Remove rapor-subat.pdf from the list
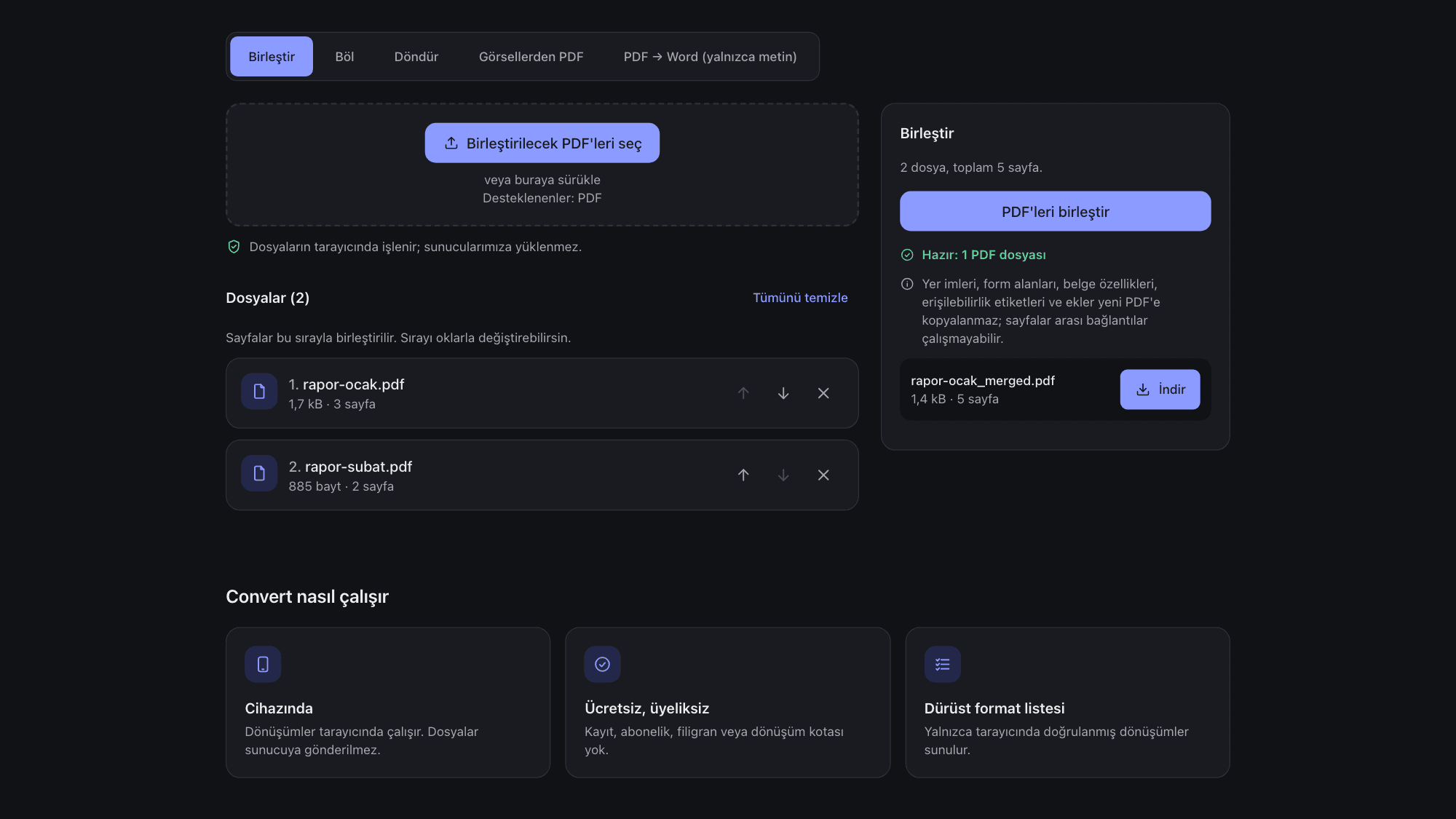The image size is (1456, 819). pos(823,475)
